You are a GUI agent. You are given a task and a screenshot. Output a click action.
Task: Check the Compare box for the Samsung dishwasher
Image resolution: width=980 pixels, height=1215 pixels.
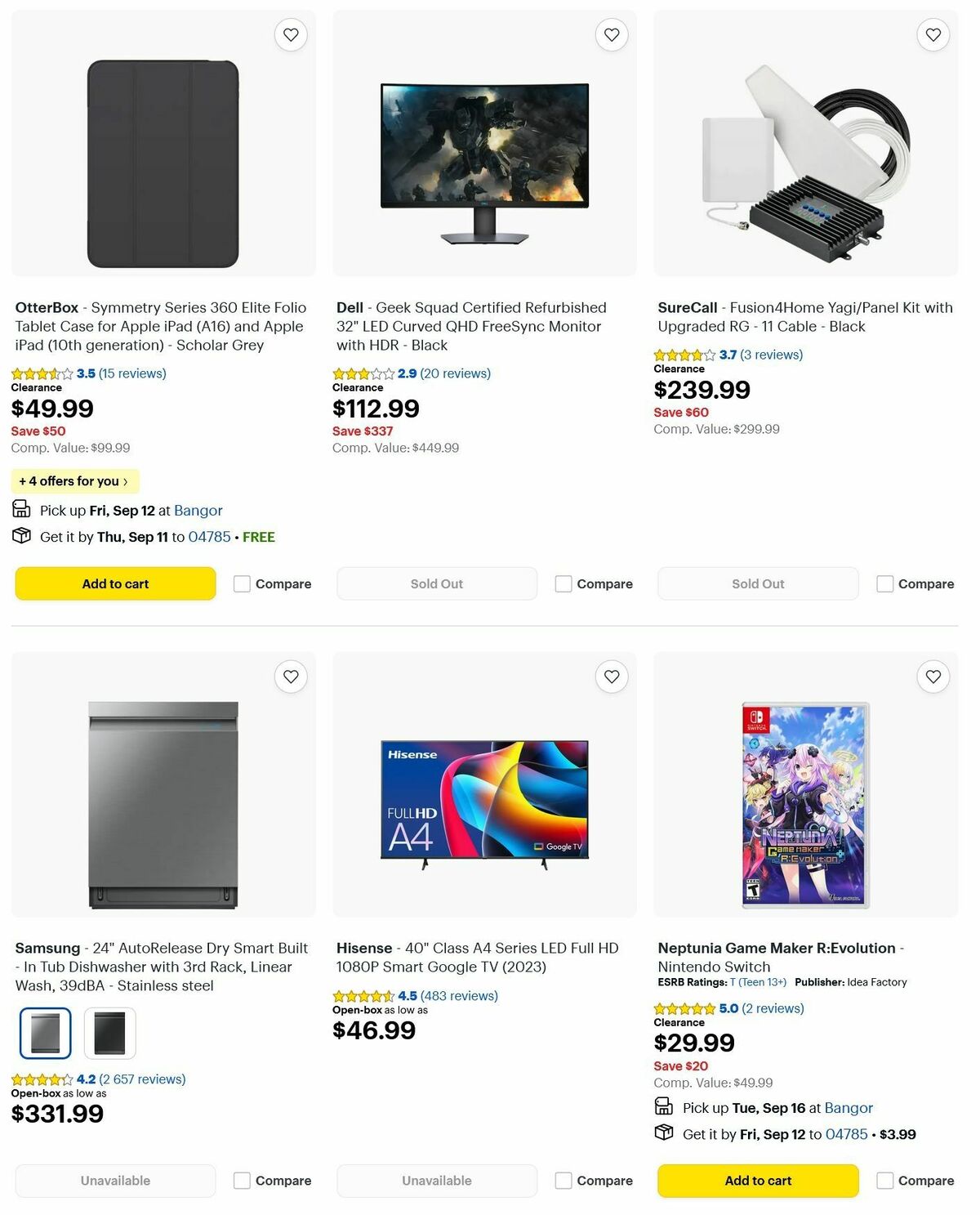[242, 1180]
